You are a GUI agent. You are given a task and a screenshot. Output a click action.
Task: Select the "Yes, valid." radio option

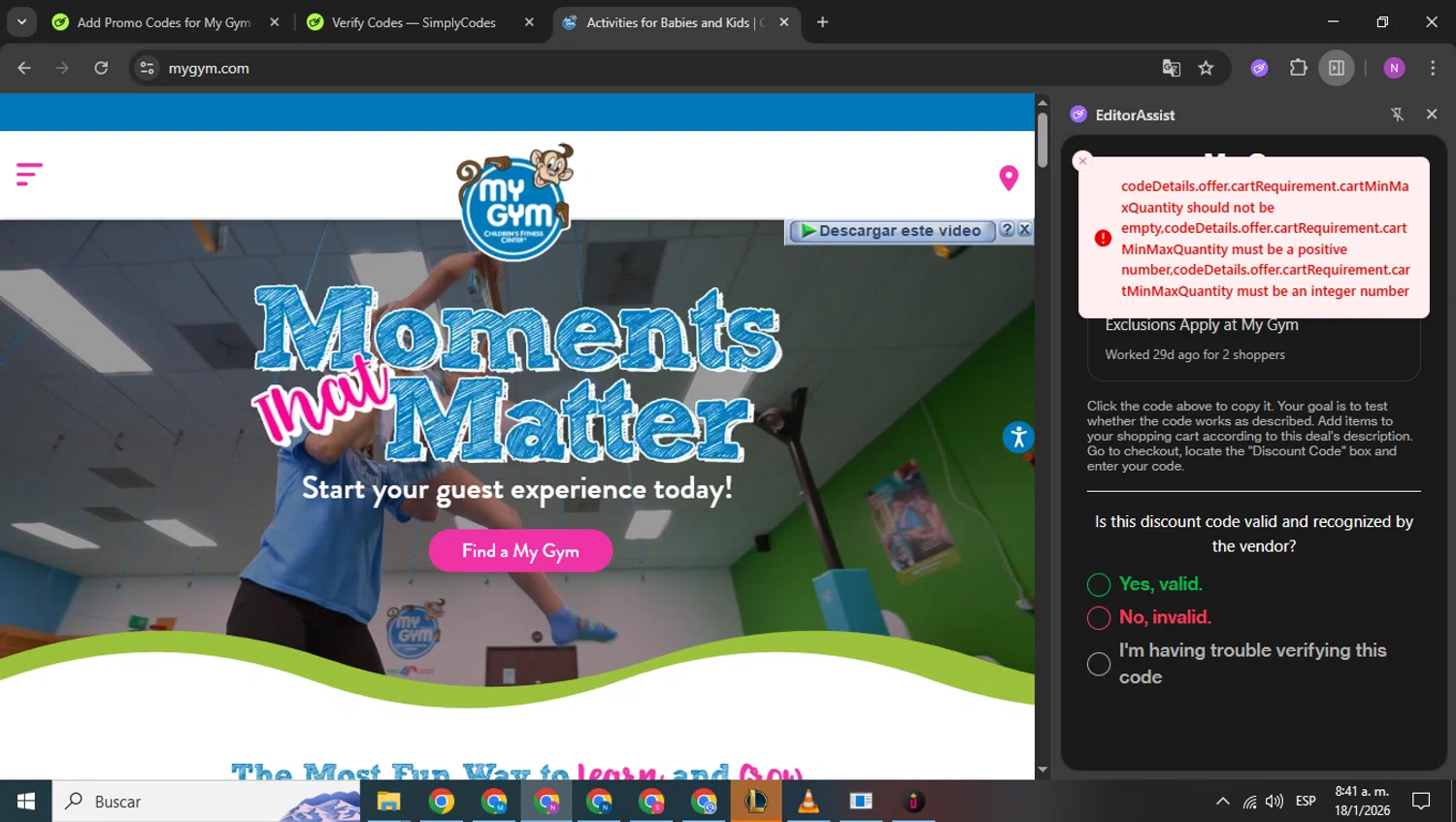coord(1099,584)
